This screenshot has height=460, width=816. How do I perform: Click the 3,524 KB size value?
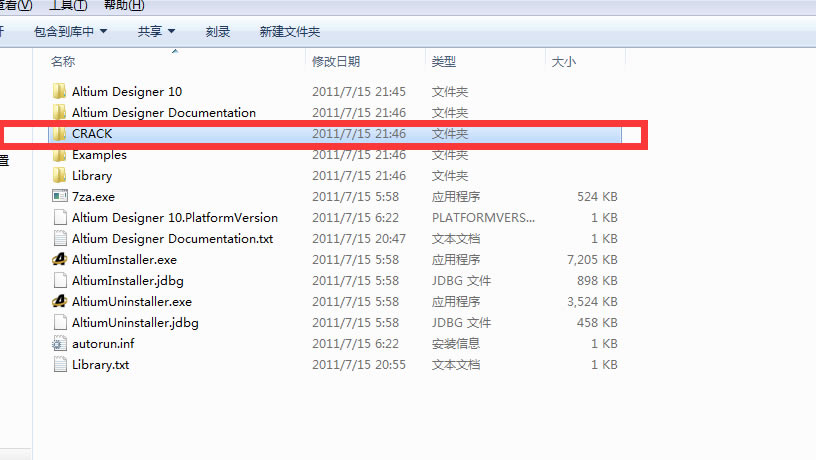coord(592,302)
